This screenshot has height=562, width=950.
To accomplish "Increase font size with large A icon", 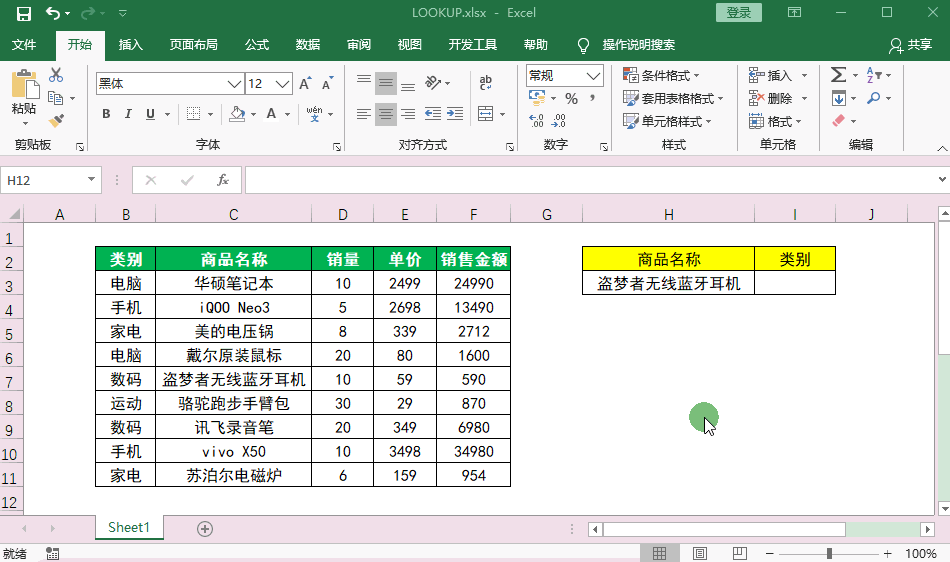I will click(305, 84).
